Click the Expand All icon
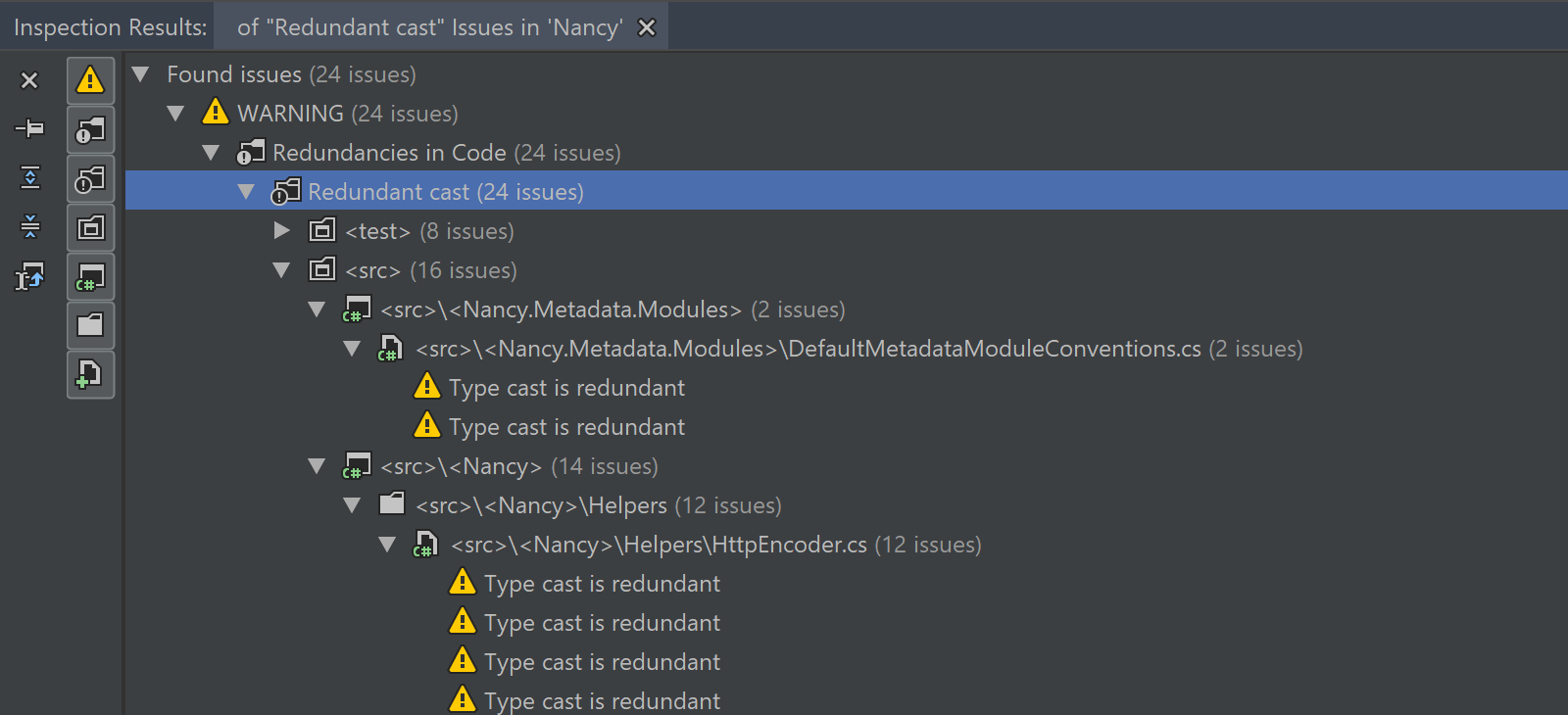This screenshot has width=1568, height=715. coord(30,177)
